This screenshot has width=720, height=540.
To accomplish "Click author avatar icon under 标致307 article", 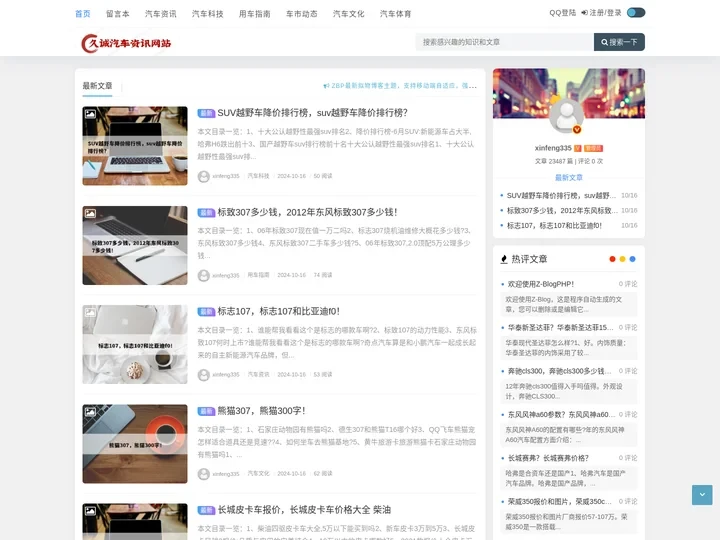I will click(203, 276).
